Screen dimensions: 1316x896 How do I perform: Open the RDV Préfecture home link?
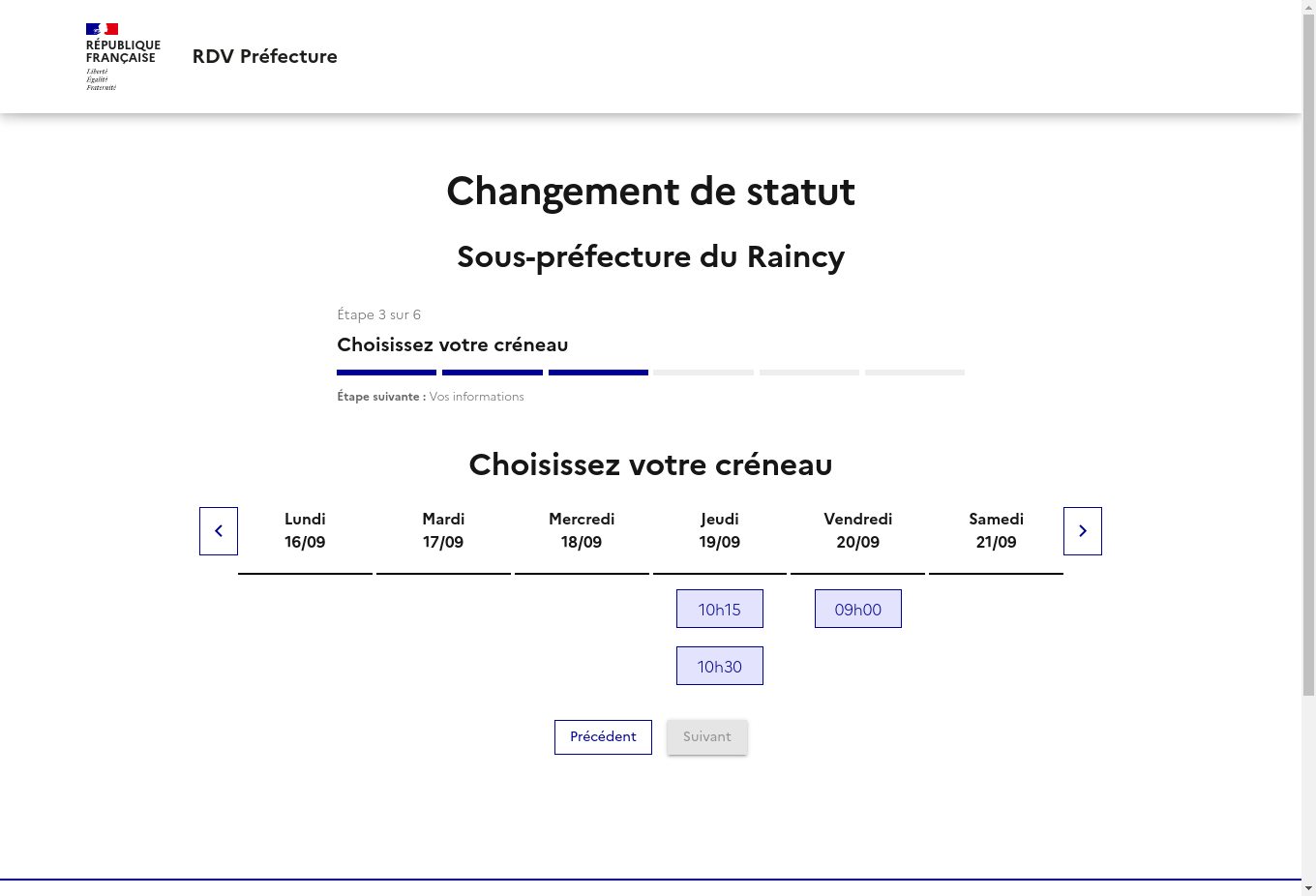coord(265,56)
